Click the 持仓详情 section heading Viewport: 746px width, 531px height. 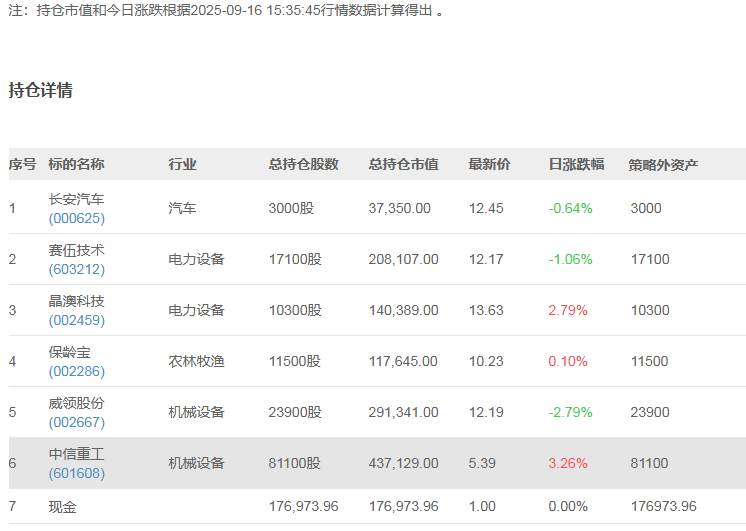click(x=40, y=90)
